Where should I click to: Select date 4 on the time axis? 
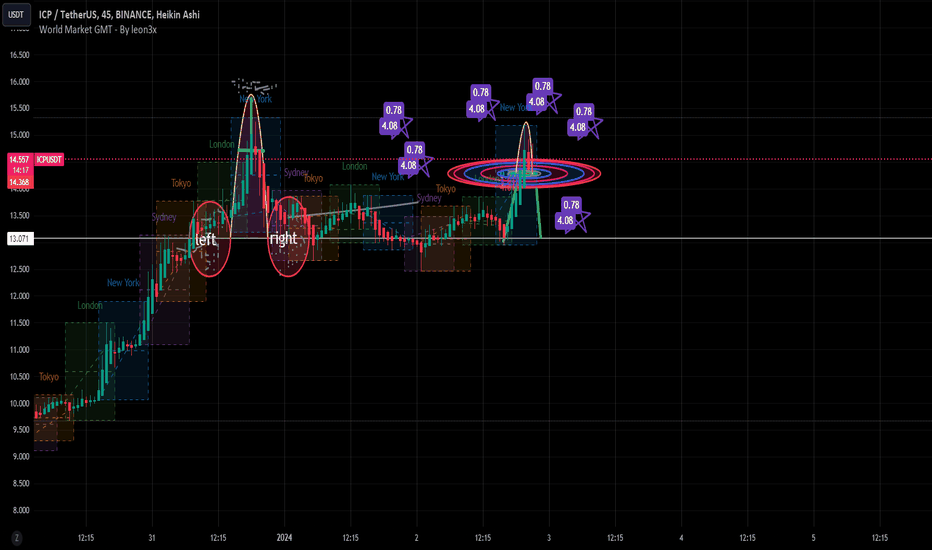[x=681, y=538]
